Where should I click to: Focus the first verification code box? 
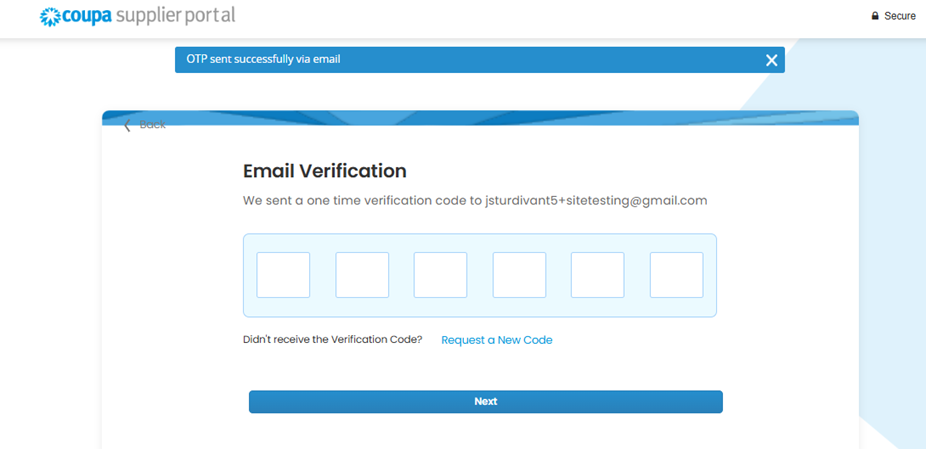point(283,275)
